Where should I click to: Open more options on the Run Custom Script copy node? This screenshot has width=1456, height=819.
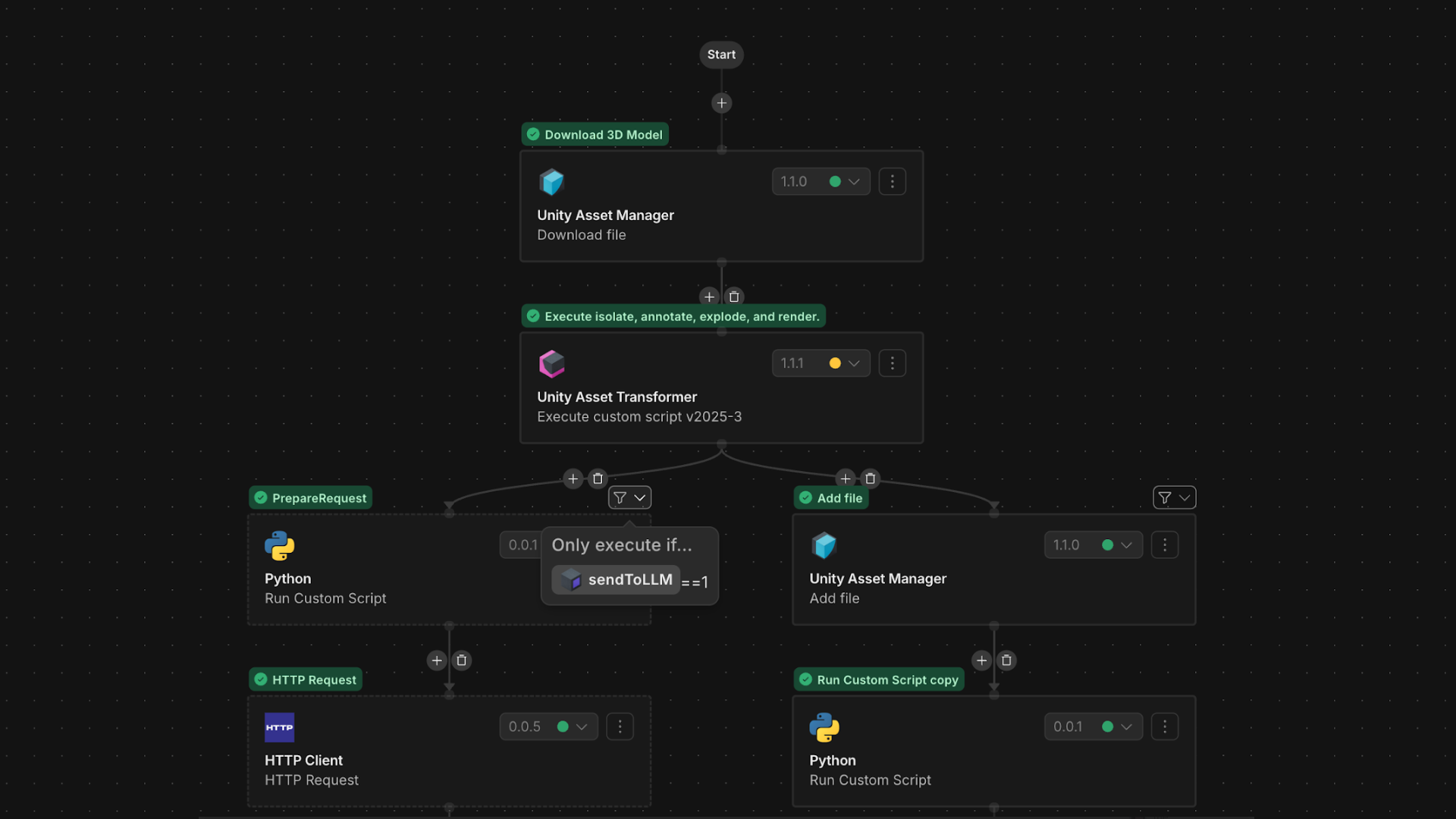point(1165,726)
